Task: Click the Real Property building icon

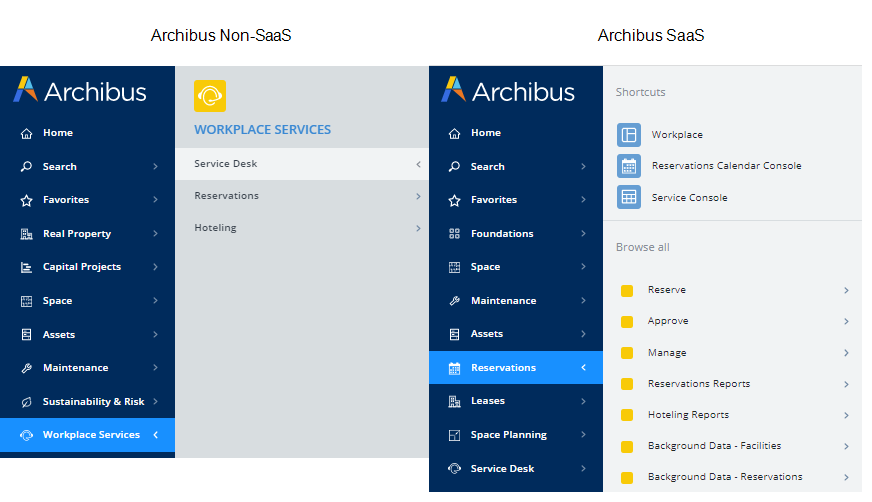Action: coord(26,234)
